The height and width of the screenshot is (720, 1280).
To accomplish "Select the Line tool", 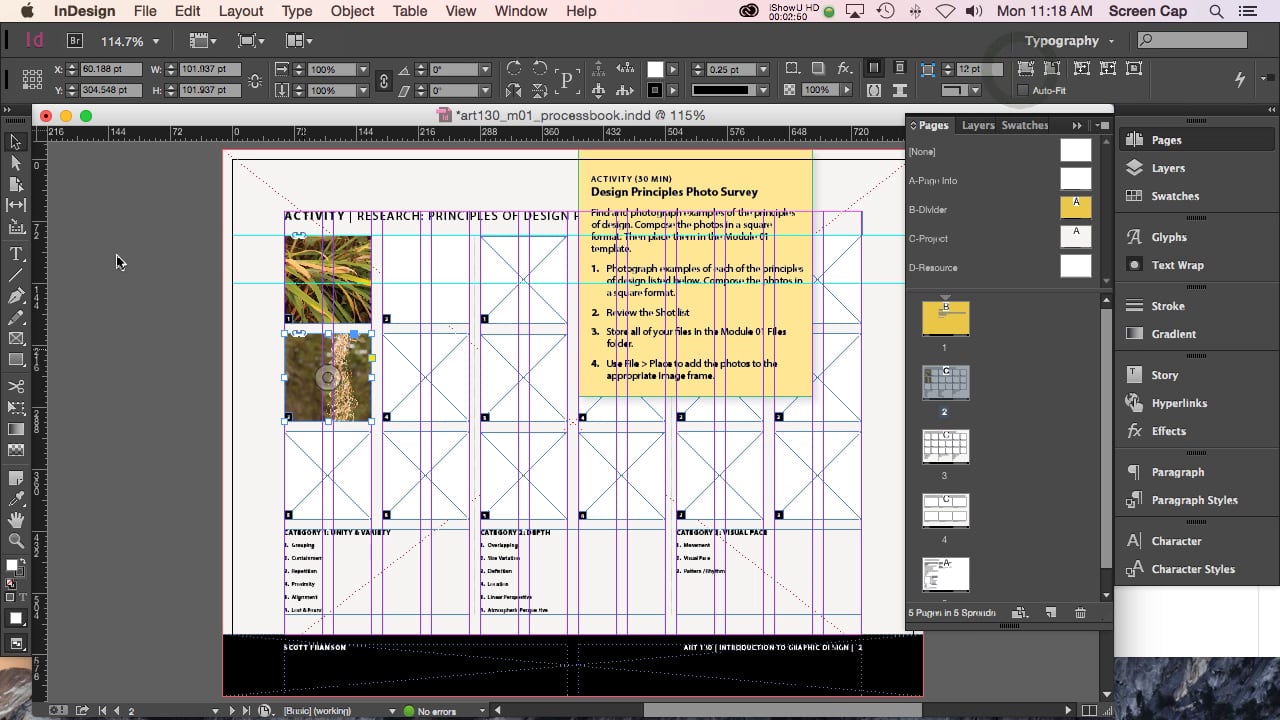I will point(16,275).
